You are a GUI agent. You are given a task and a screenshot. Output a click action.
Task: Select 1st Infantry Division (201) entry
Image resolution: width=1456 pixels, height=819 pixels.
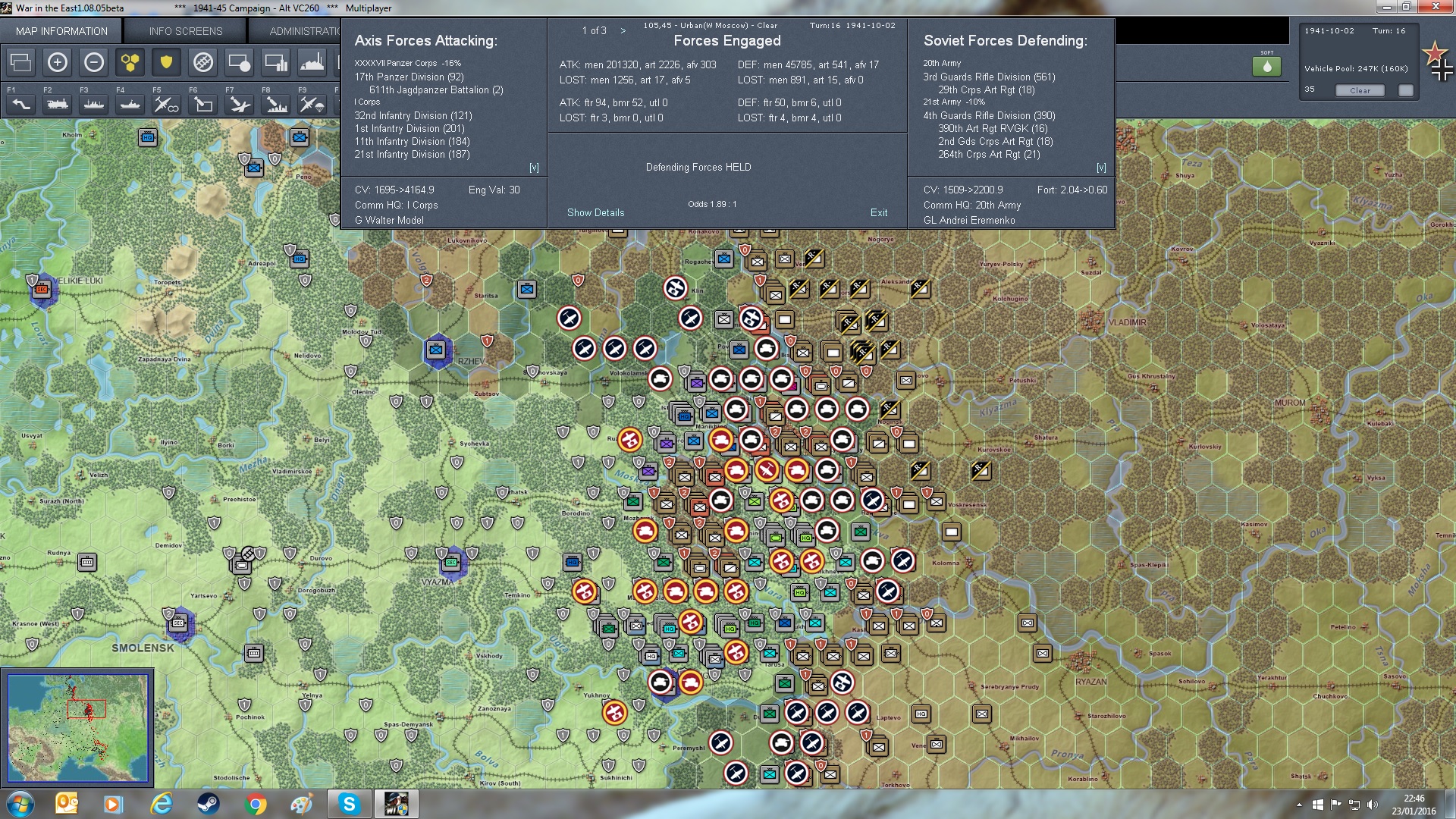[x=409, y=129]
